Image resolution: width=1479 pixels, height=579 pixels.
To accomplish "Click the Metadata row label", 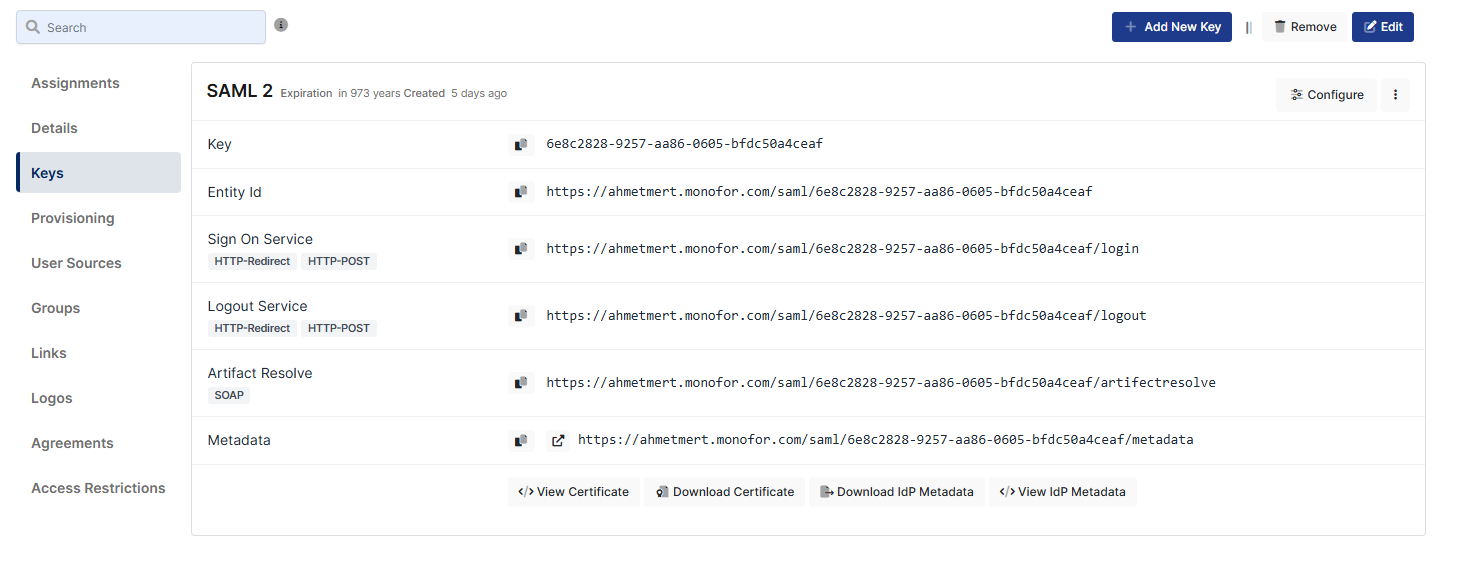I will 239,440.
